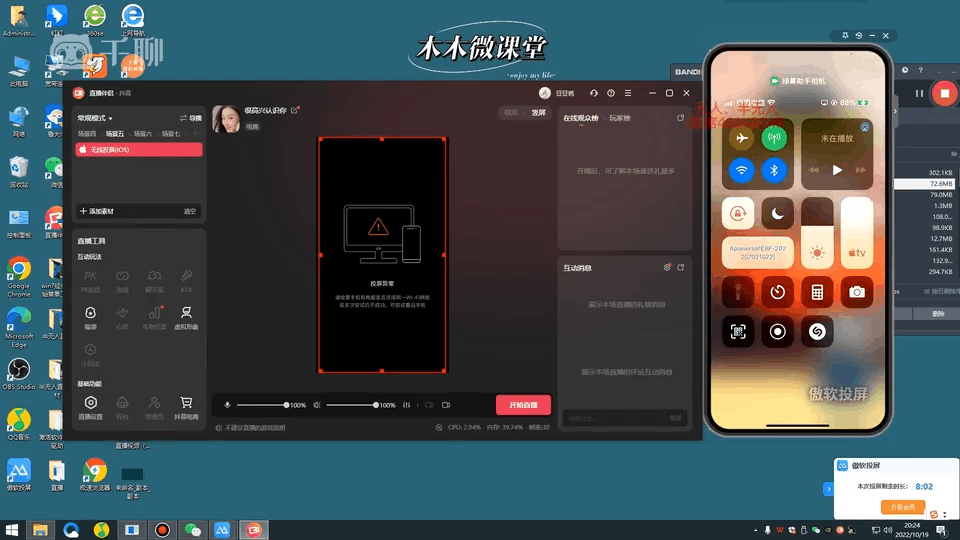Open the 管理员 admin tool

(154, 408)
